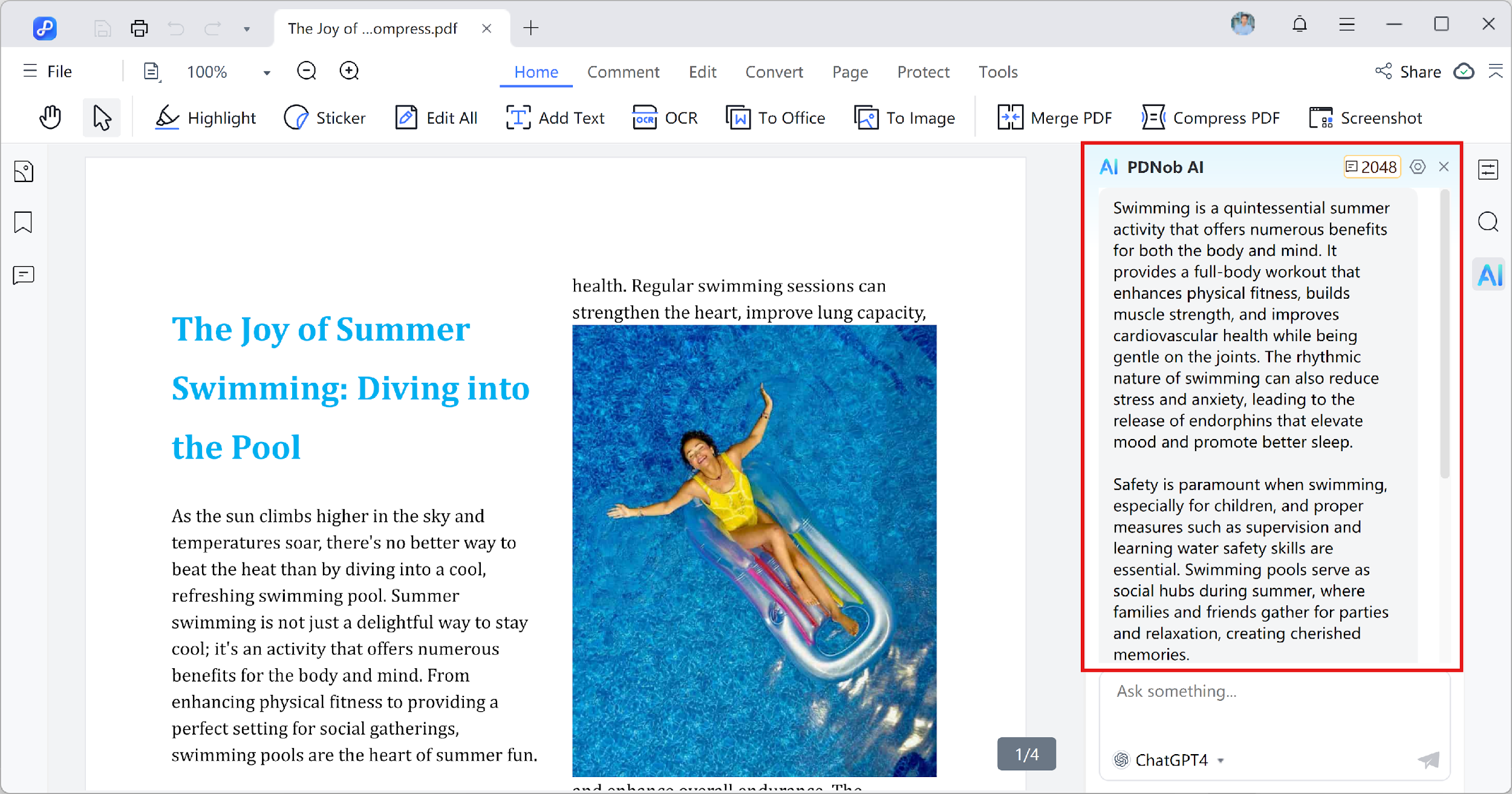Click the search magnifier in right sidebar

click(x=1488, y=222)
